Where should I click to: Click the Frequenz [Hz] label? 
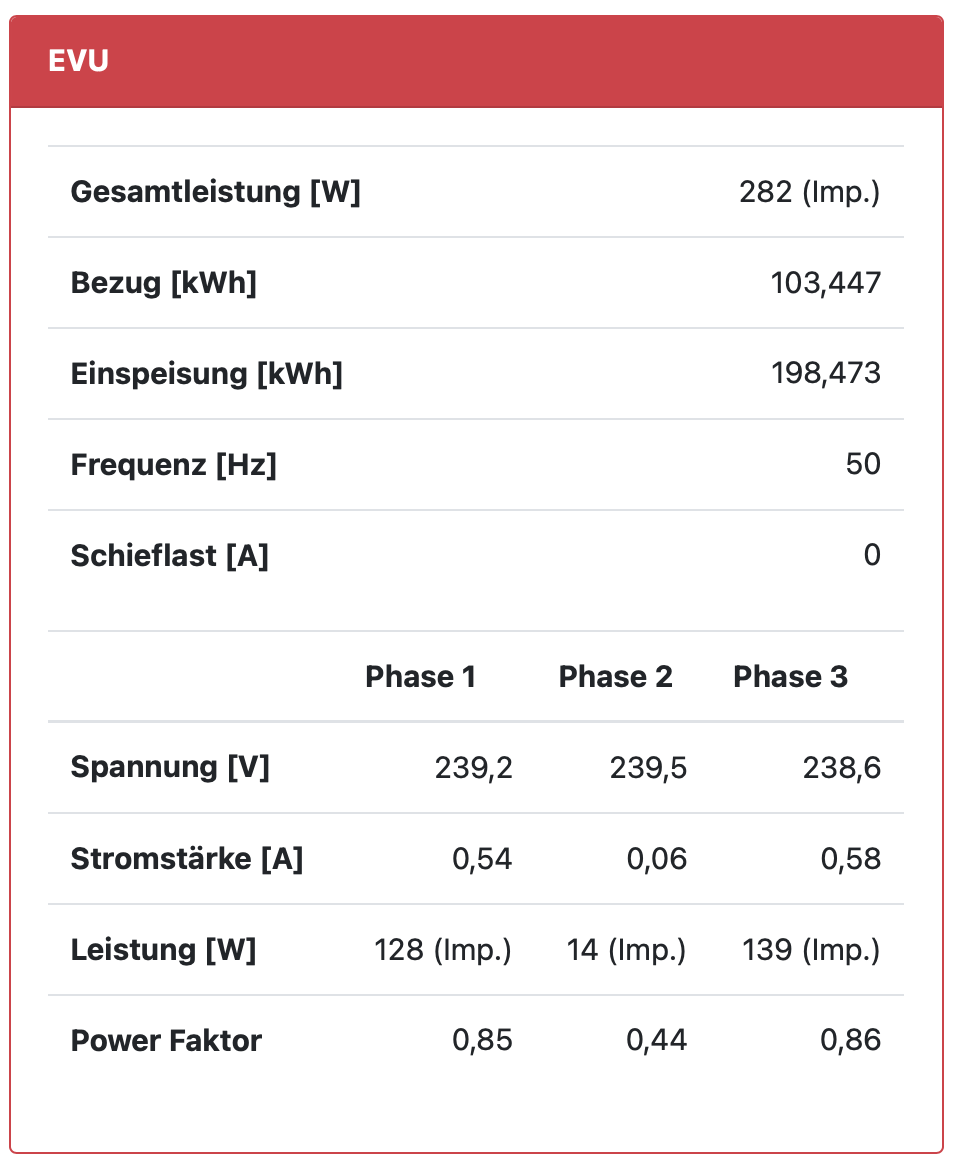pos(173,464)
